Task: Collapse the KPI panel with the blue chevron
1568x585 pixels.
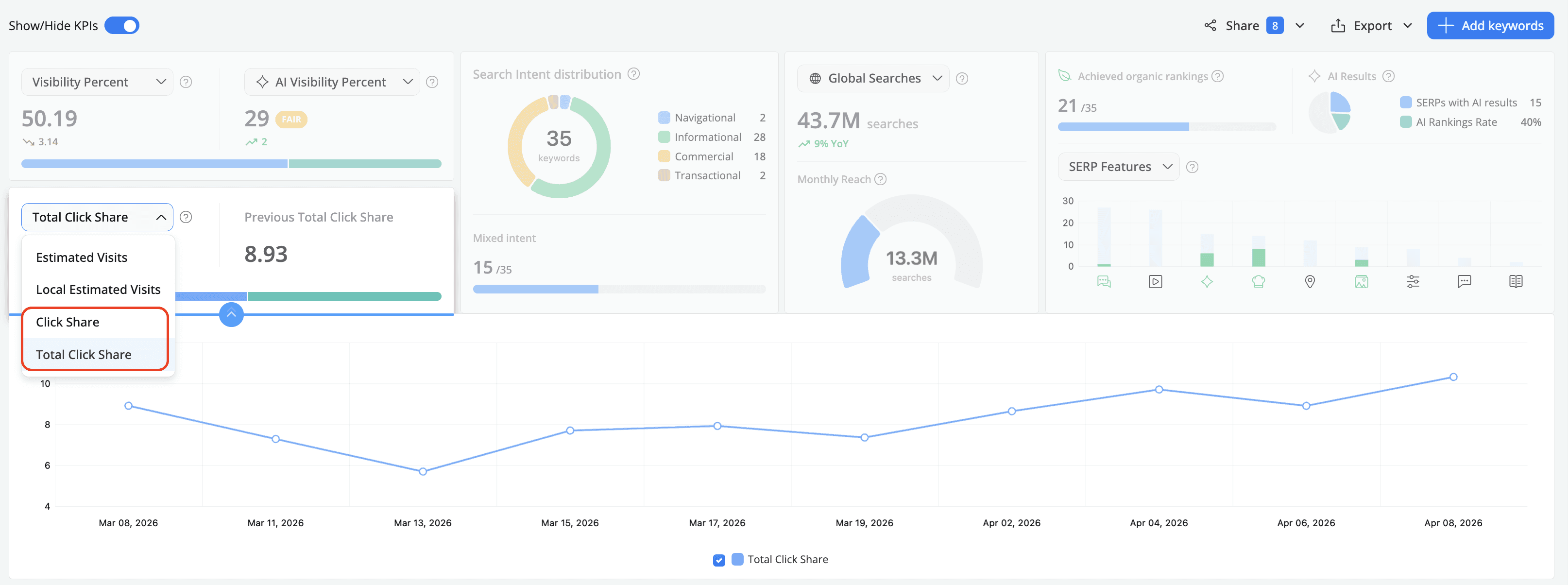Action: [231, 314]
